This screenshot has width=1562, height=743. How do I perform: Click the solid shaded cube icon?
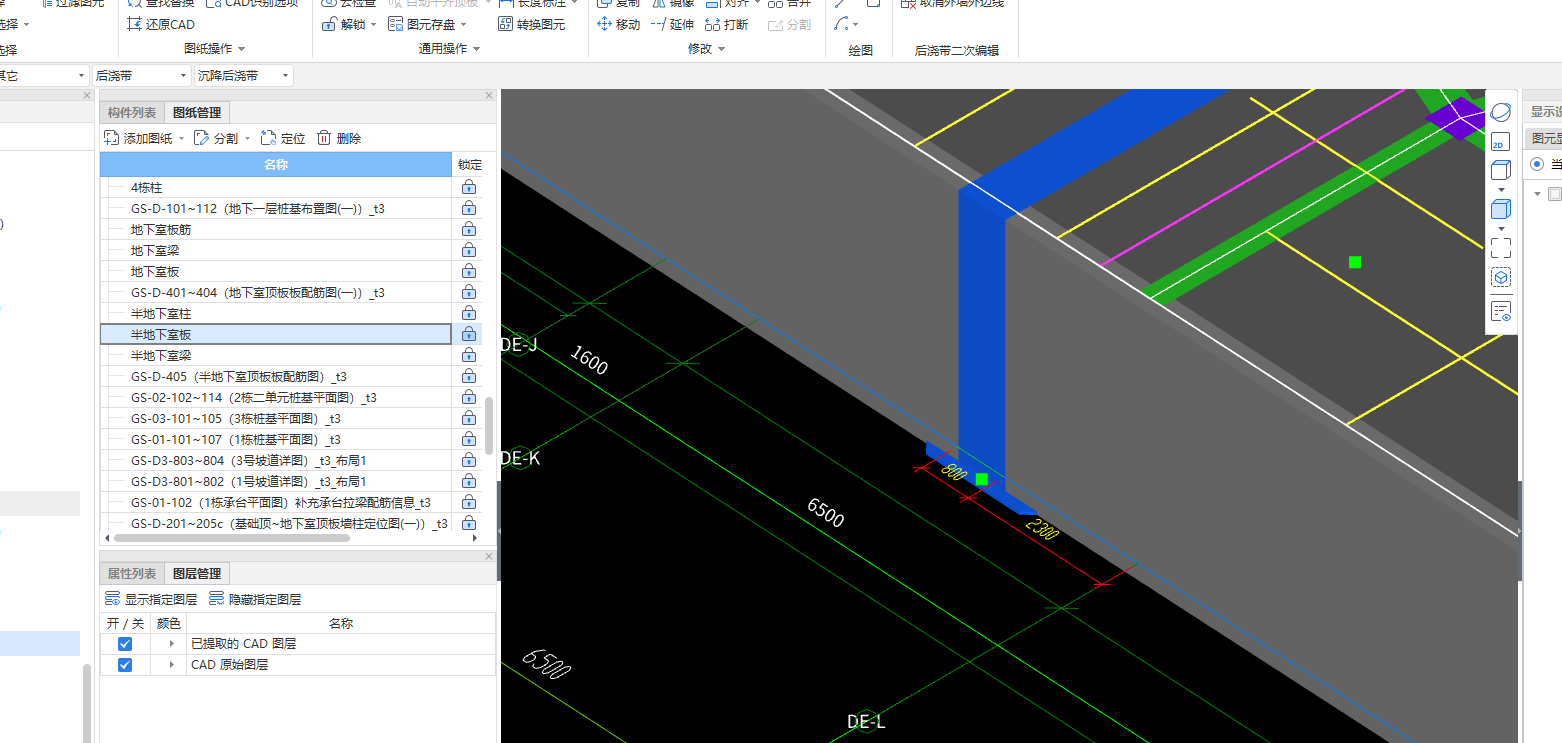click(1500, 209)
